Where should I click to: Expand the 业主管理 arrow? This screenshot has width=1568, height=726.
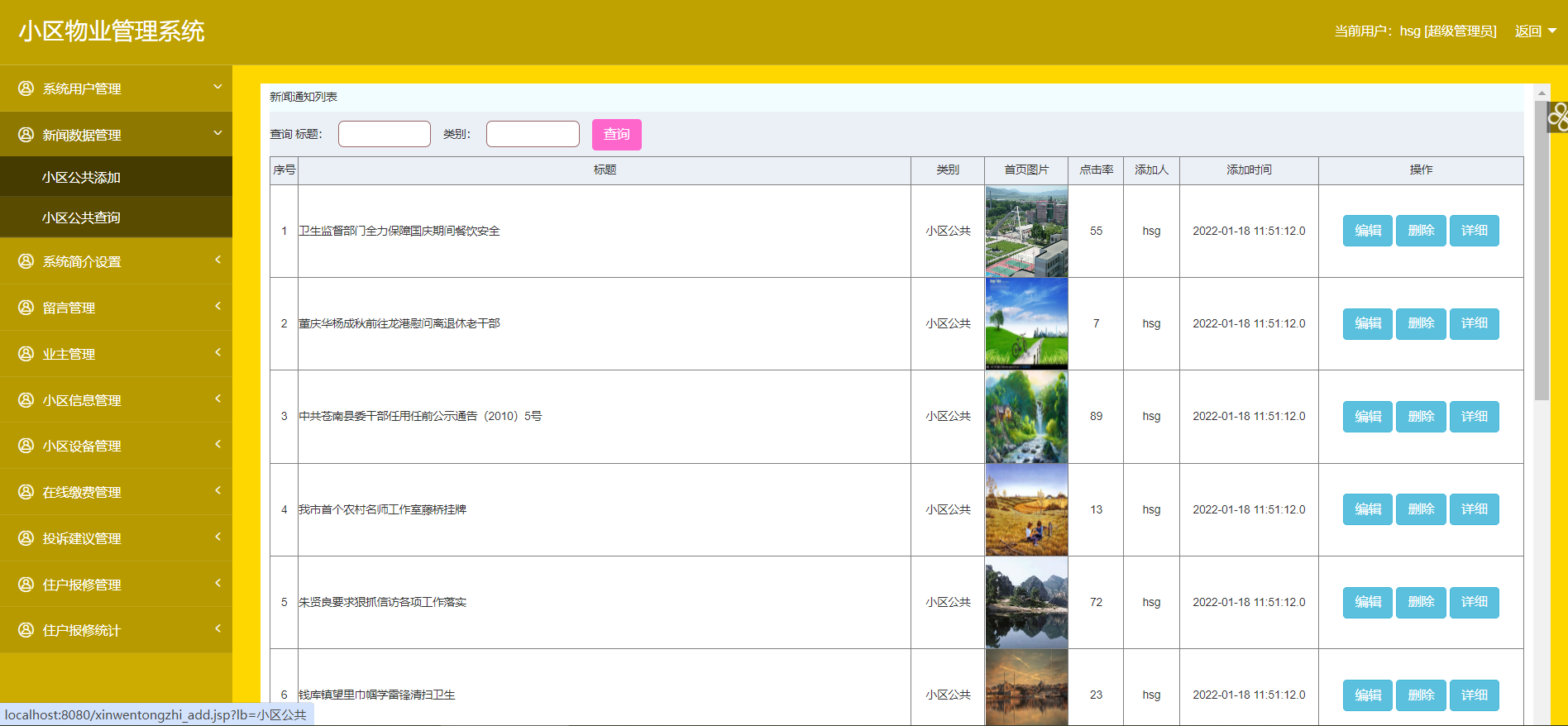pyautogui.click(x=218, y=352)
